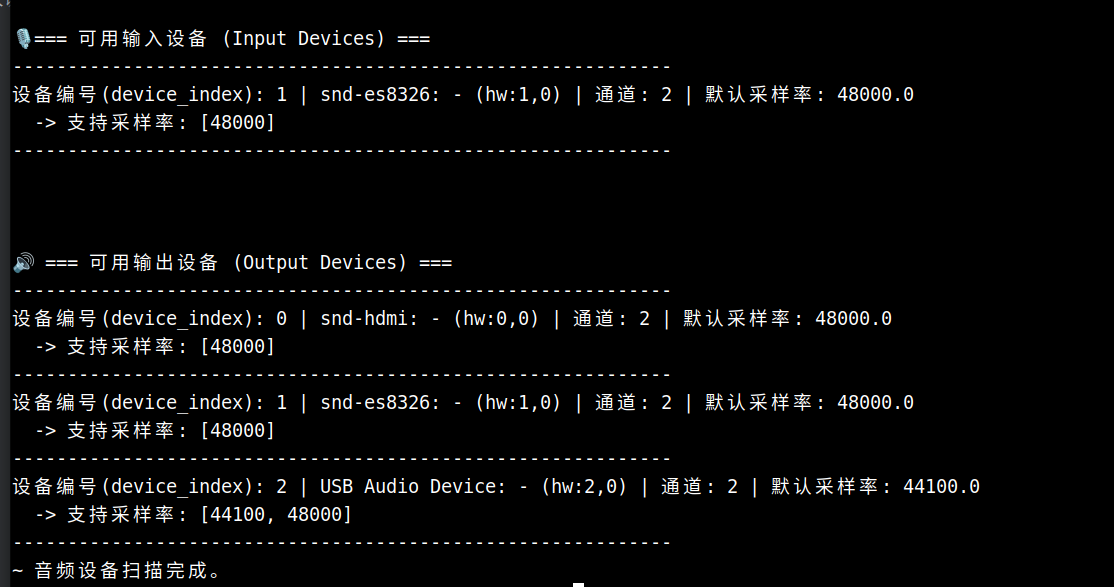
Task: Click the USB Audio Device name
Action: (412, 487)
